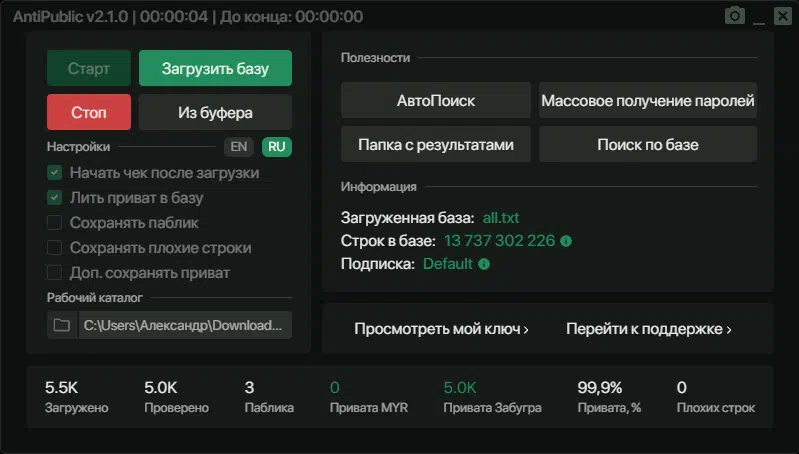Load the database with Из буфера
Image resolution: width=799 pixels, height=454 pixels.
216,112
